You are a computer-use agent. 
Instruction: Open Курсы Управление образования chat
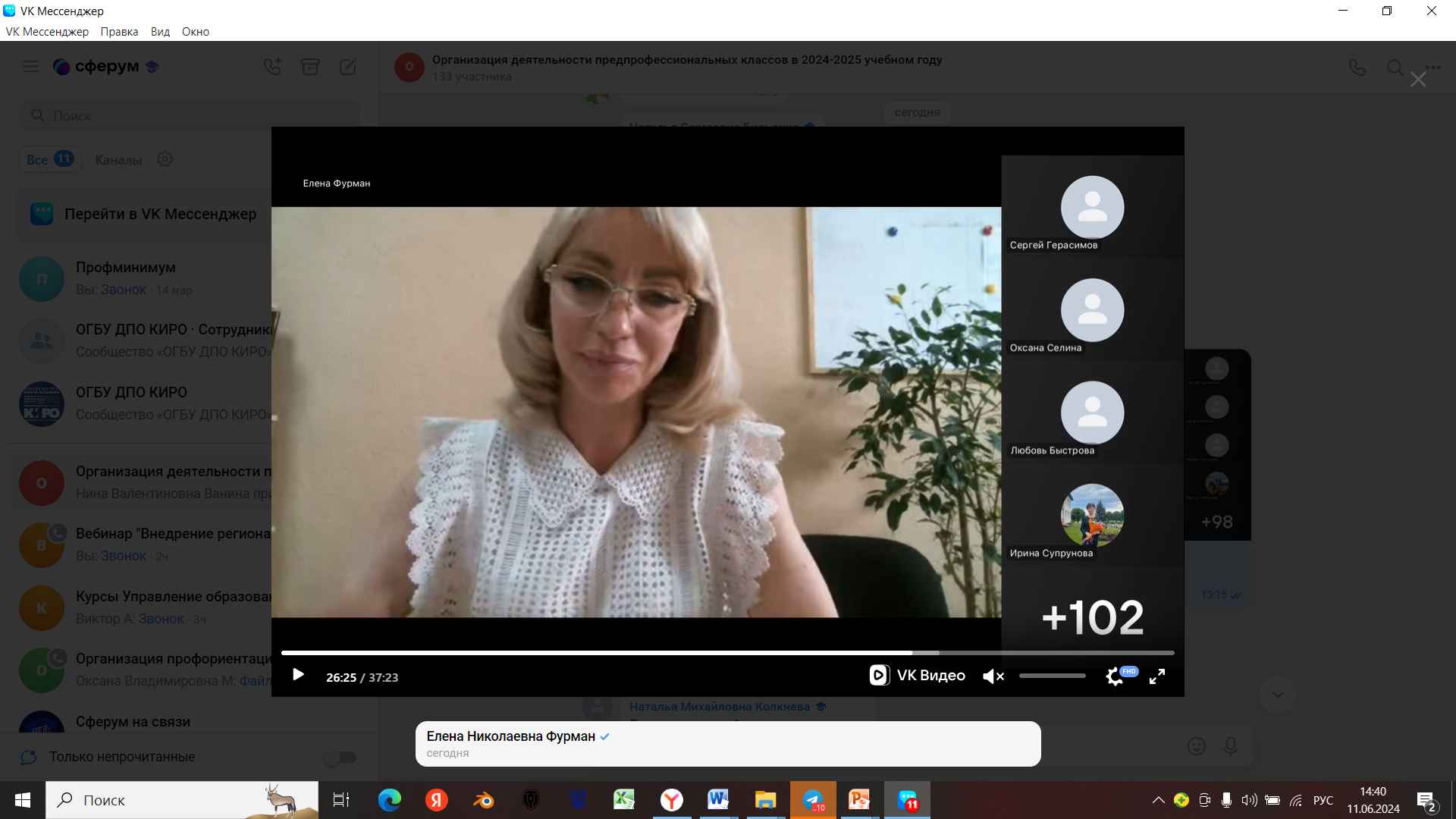[x=144, y=607]
